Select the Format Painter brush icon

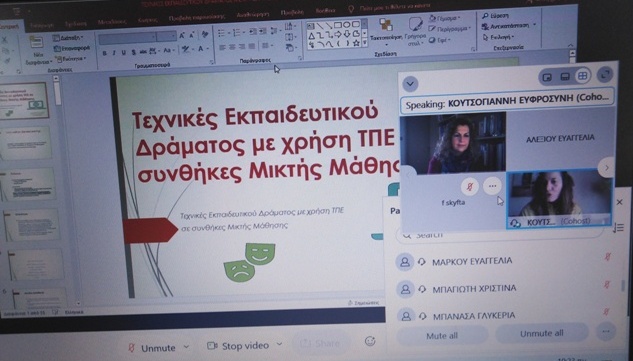pos(8,61)
